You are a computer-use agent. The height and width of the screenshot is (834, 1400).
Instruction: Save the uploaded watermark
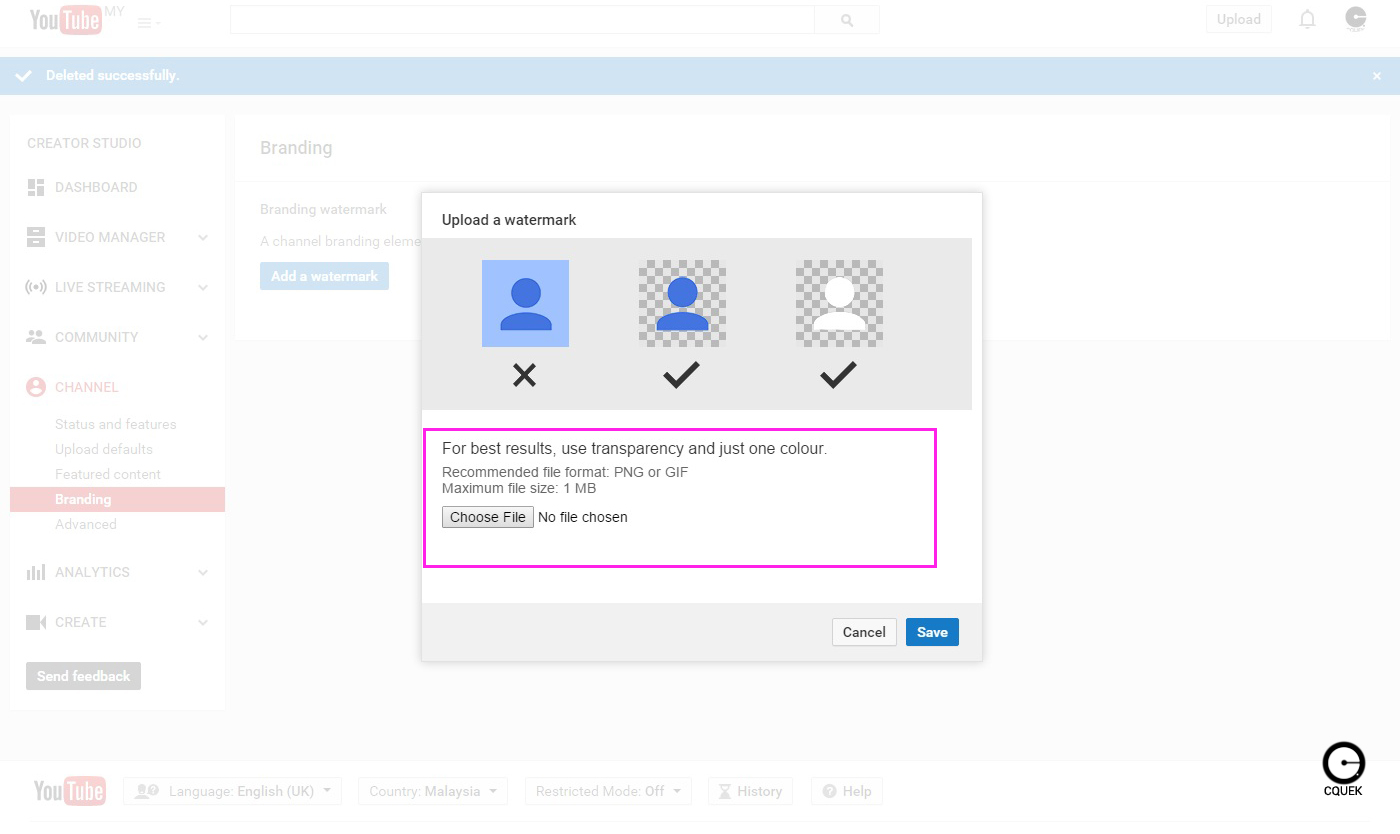[x=932, y=632]
